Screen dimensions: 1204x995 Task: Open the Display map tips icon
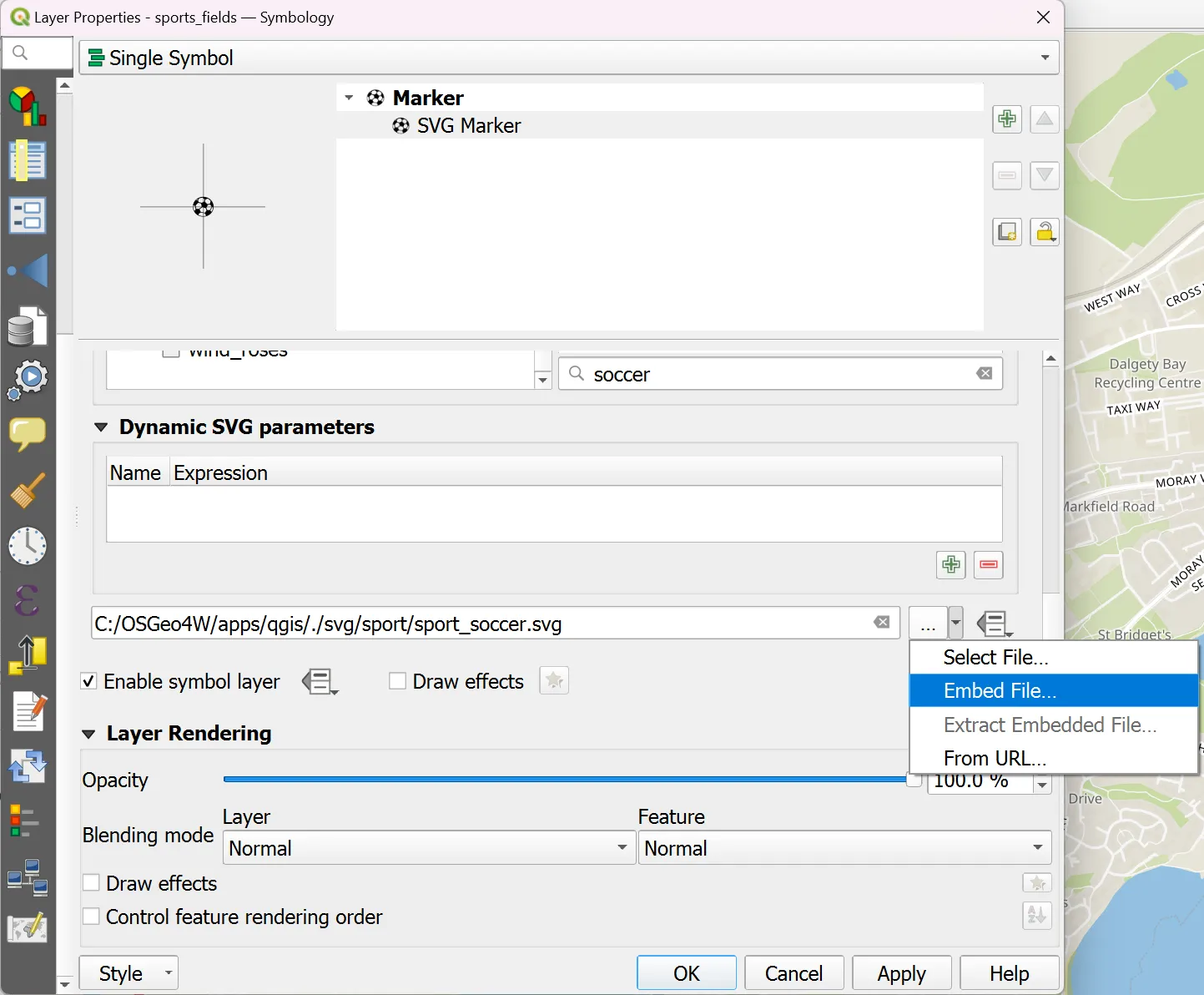(x=28, y=434)
